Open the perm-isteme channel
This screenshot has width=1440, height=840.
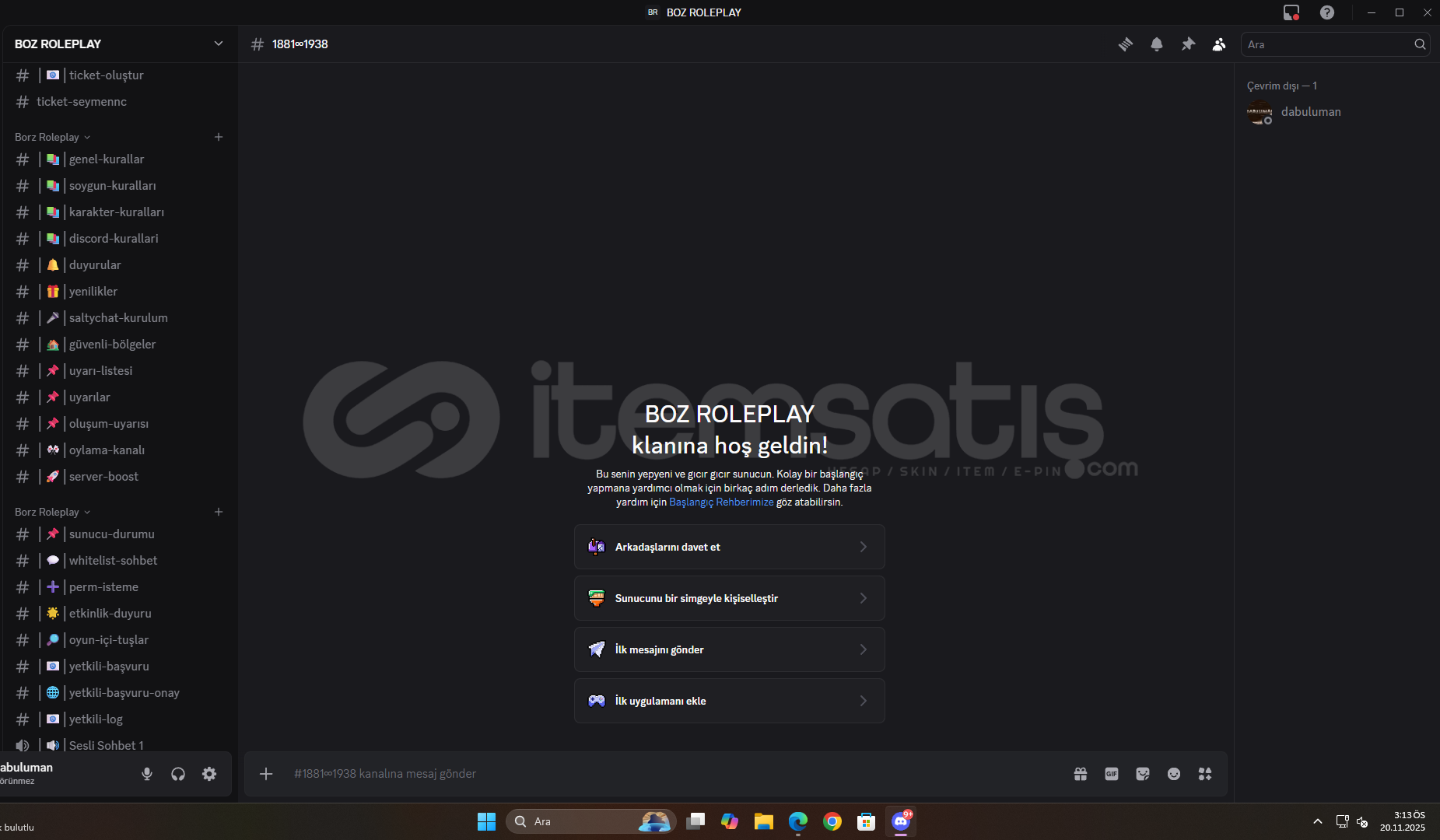pyautogui.click(x=118, y=587)
